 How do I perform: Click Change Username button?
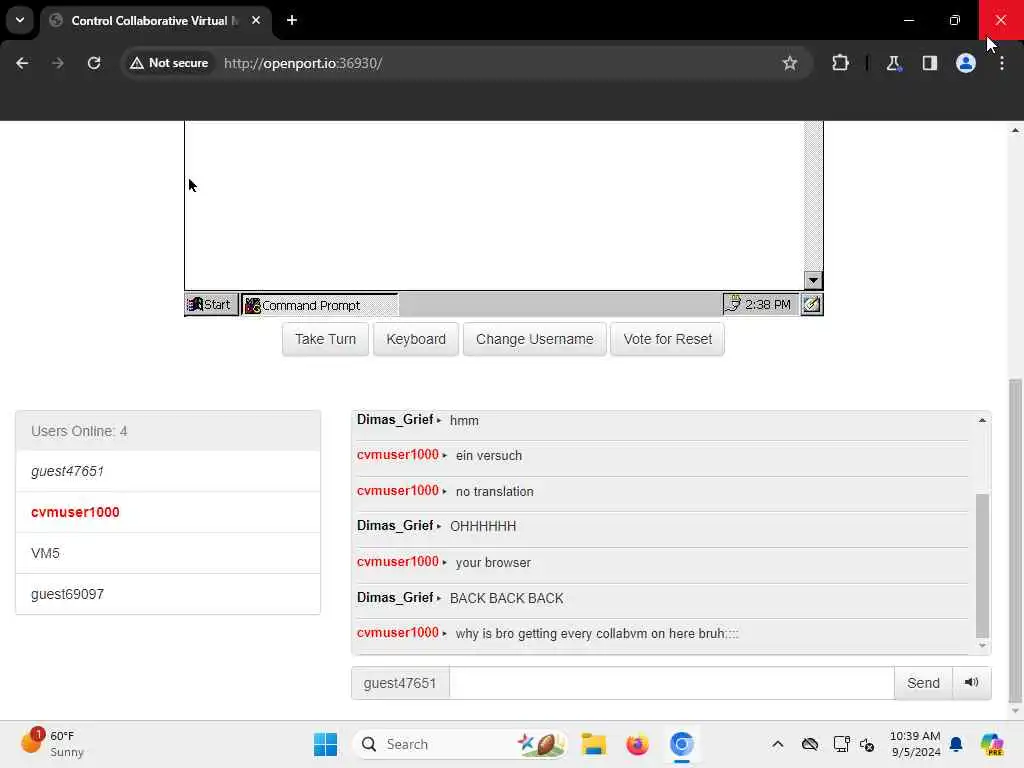(535, 339)
